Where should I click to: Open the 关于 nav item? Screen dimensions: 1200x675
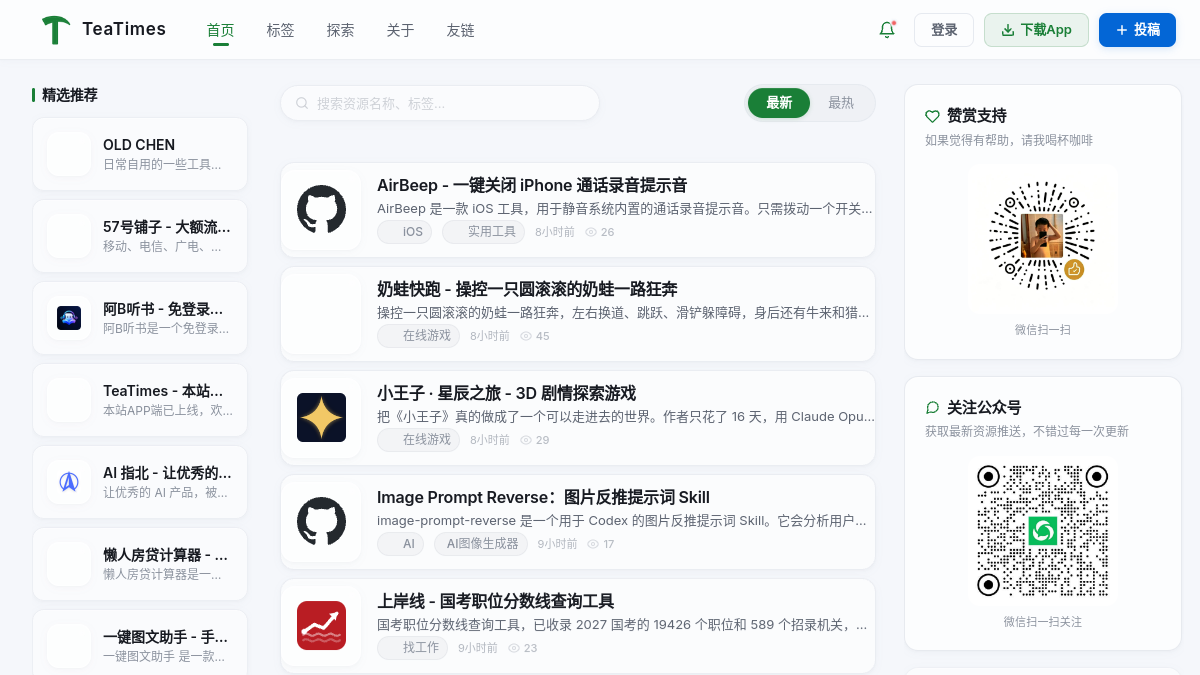tap(401, 30)
